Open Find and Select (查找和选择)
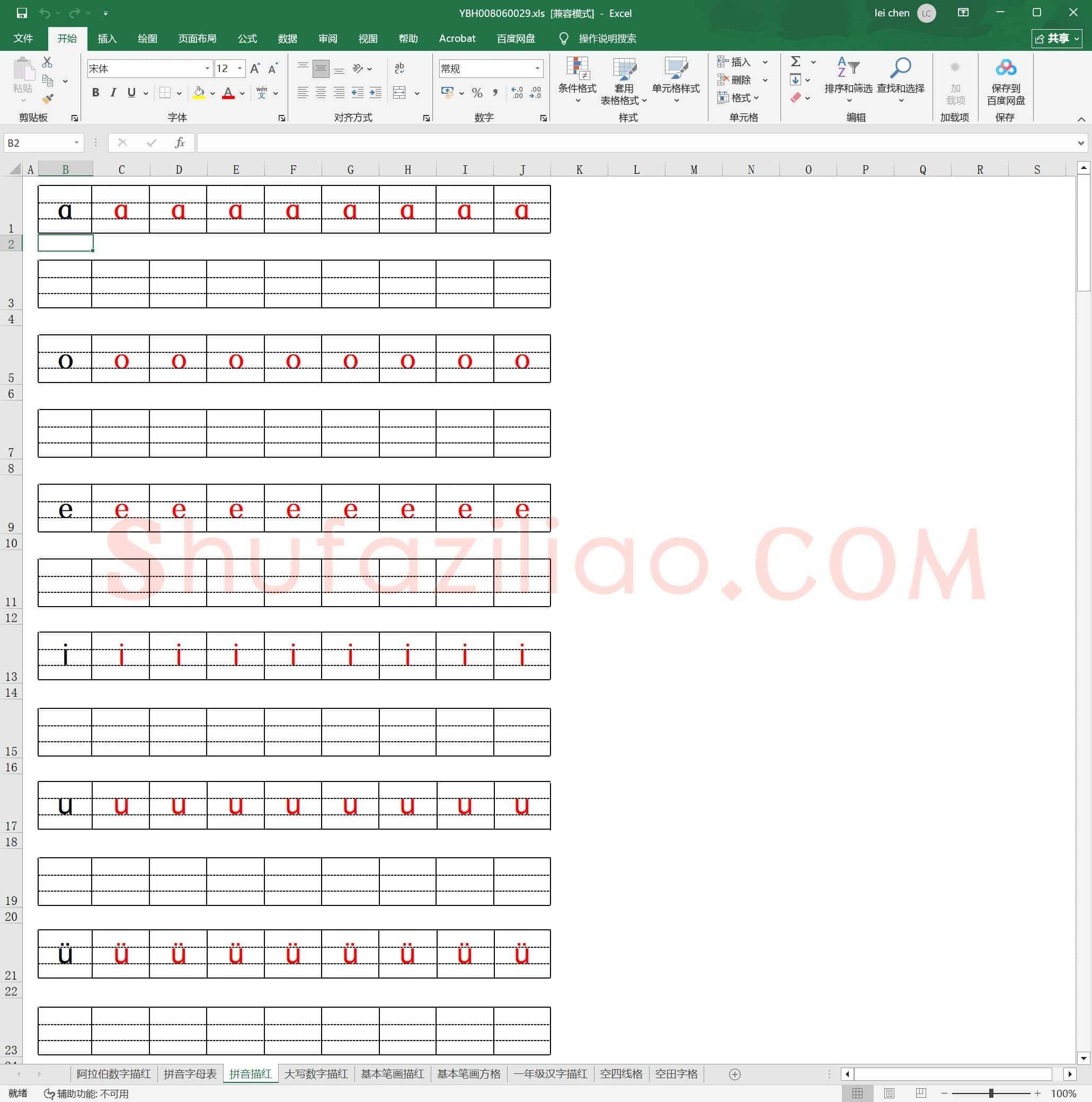1092x1102 pixels. pos(900,81)
